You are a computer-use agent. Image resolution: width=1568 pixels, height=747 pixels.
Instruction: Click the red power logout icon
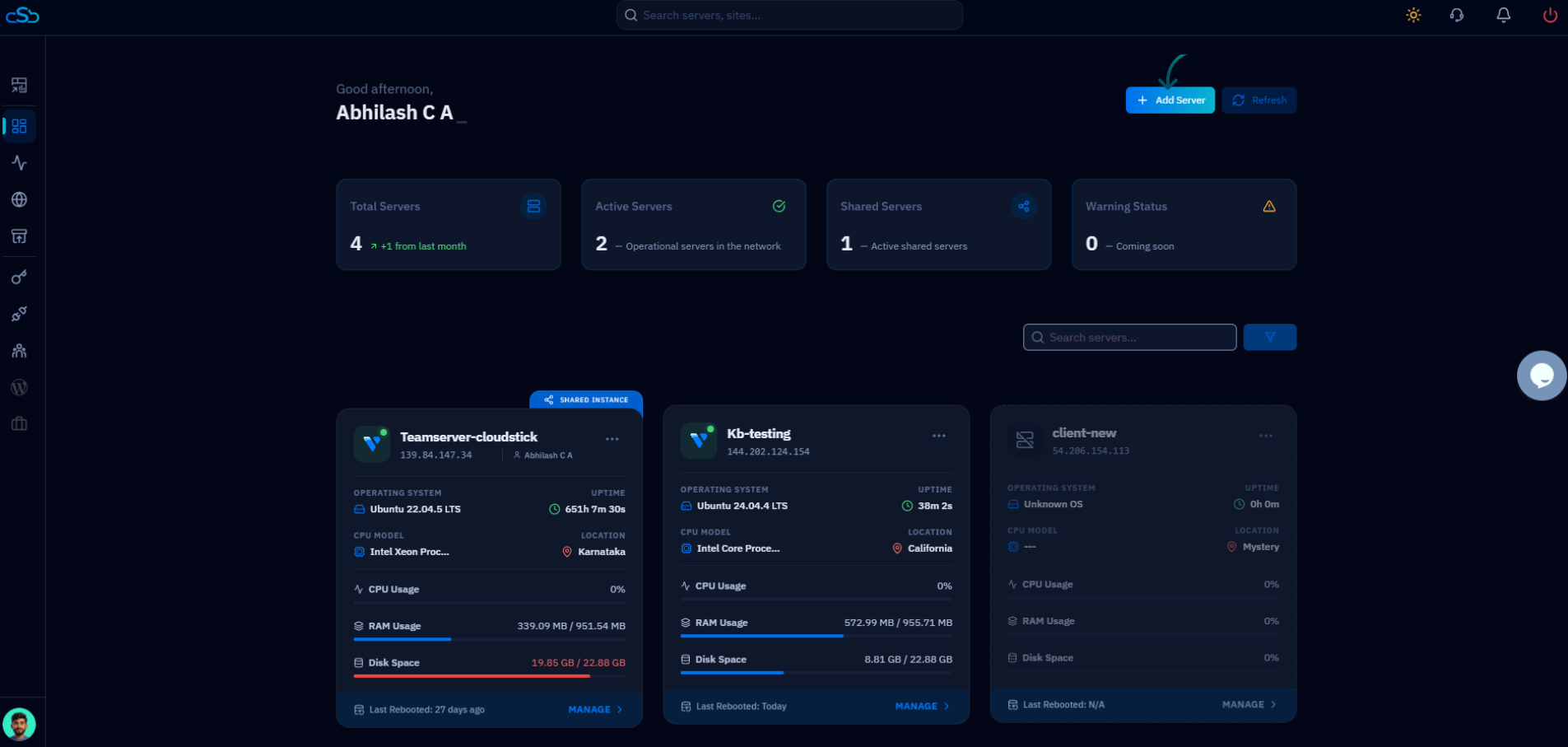tap(1550, 15)
